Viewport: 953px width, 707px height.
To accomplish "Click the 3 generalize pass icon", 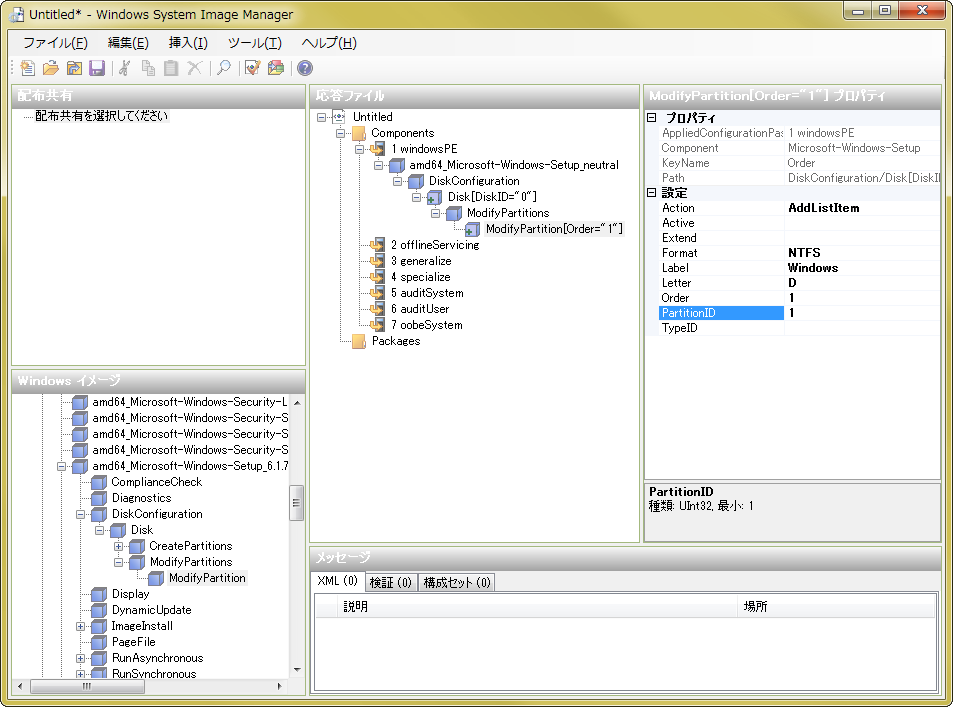I will click(377, 261).
